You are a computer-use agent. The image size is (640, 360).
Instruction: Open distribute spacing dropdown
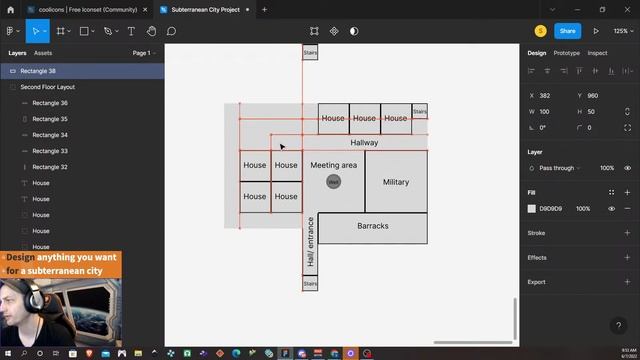pos(627,71)
